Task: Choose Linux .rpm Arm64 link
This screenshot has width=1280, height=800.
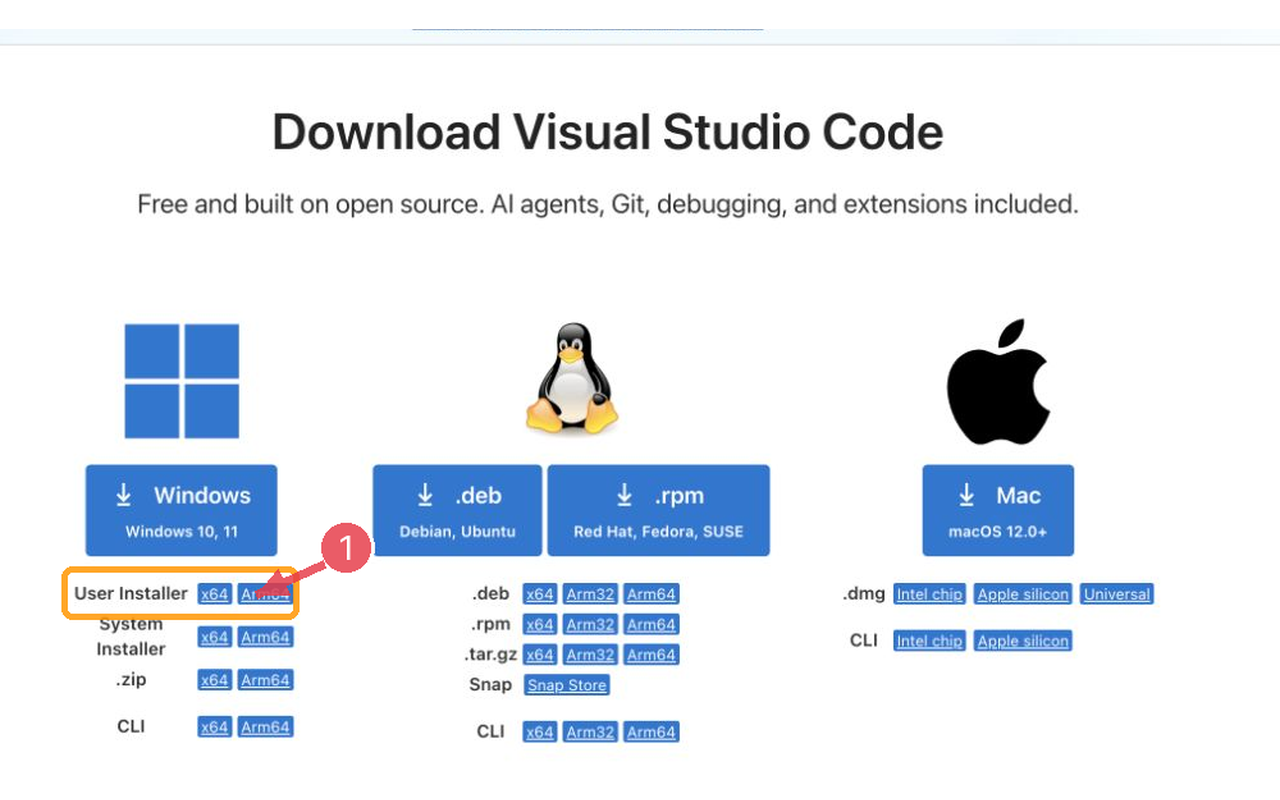Action: click(x=651, y=625)
